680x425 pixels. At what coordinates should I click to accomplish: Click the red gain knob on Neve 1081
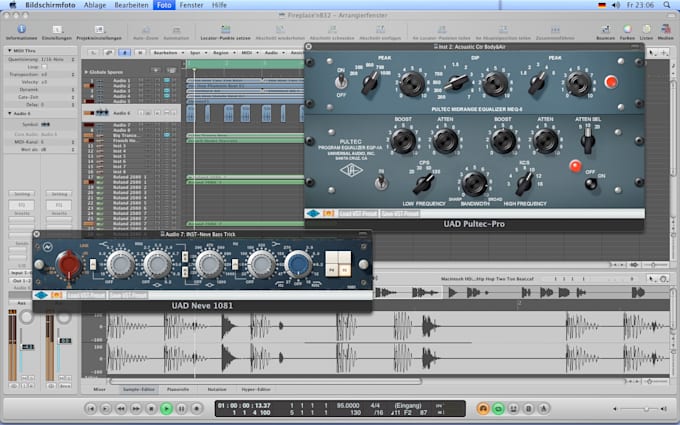point(69,264)
